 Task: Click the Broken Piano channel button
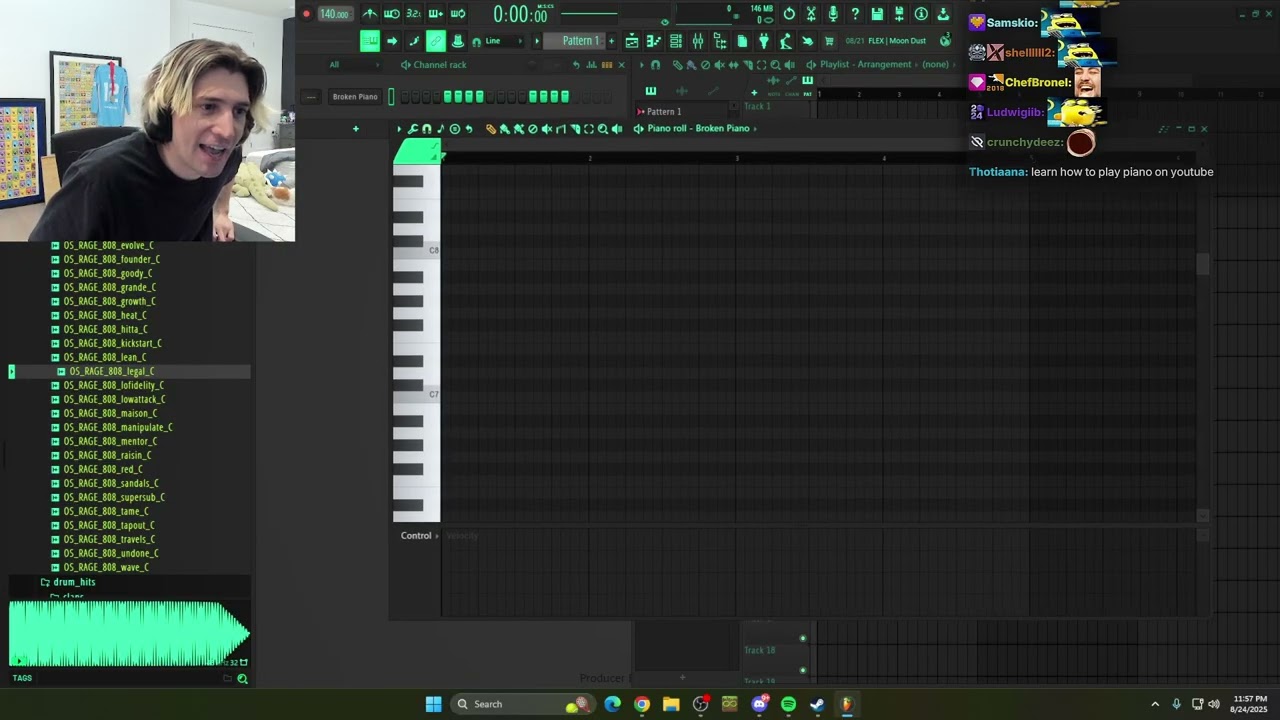(x=355, y=97)
